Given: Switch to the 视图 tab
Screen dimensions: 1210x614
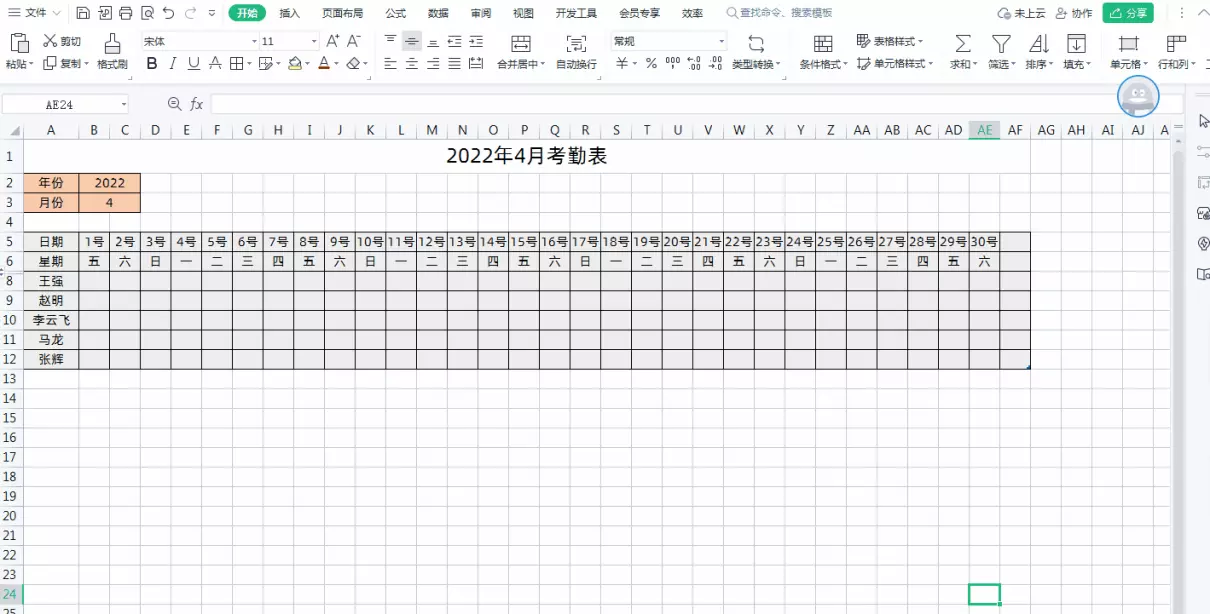Looking at the screenshot, I should coord(523,13).
